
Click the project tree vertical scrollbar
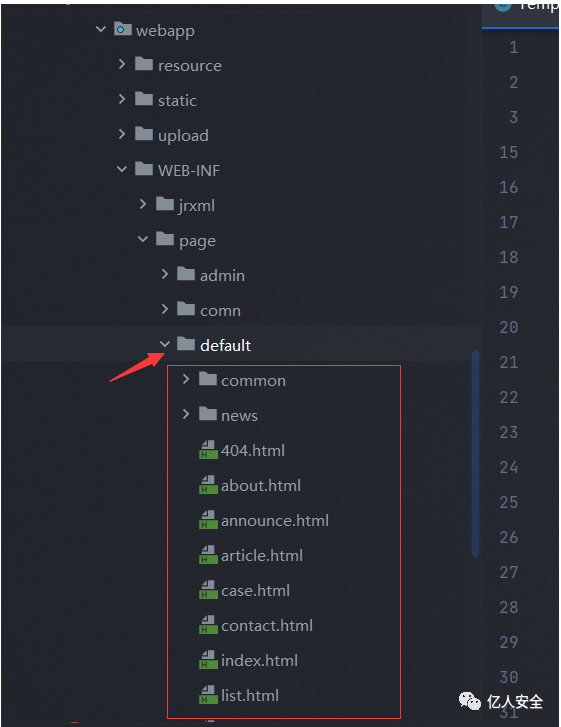(475, 453)
